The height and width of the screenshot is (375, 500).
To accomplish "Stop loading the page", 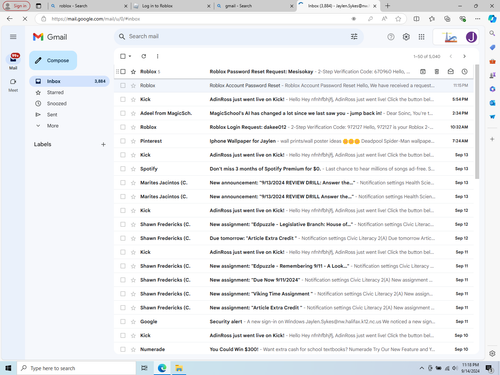I will point(25,19).
